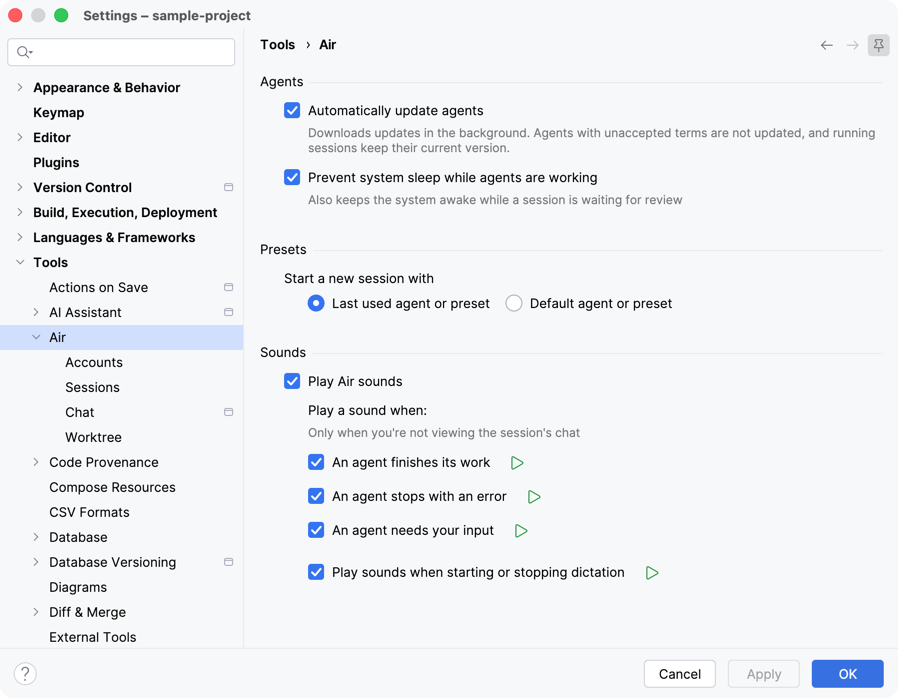The height and width of the screenshot is (698, 898).
Task: Play preview sound for agent finishes work
Action: 517,463
